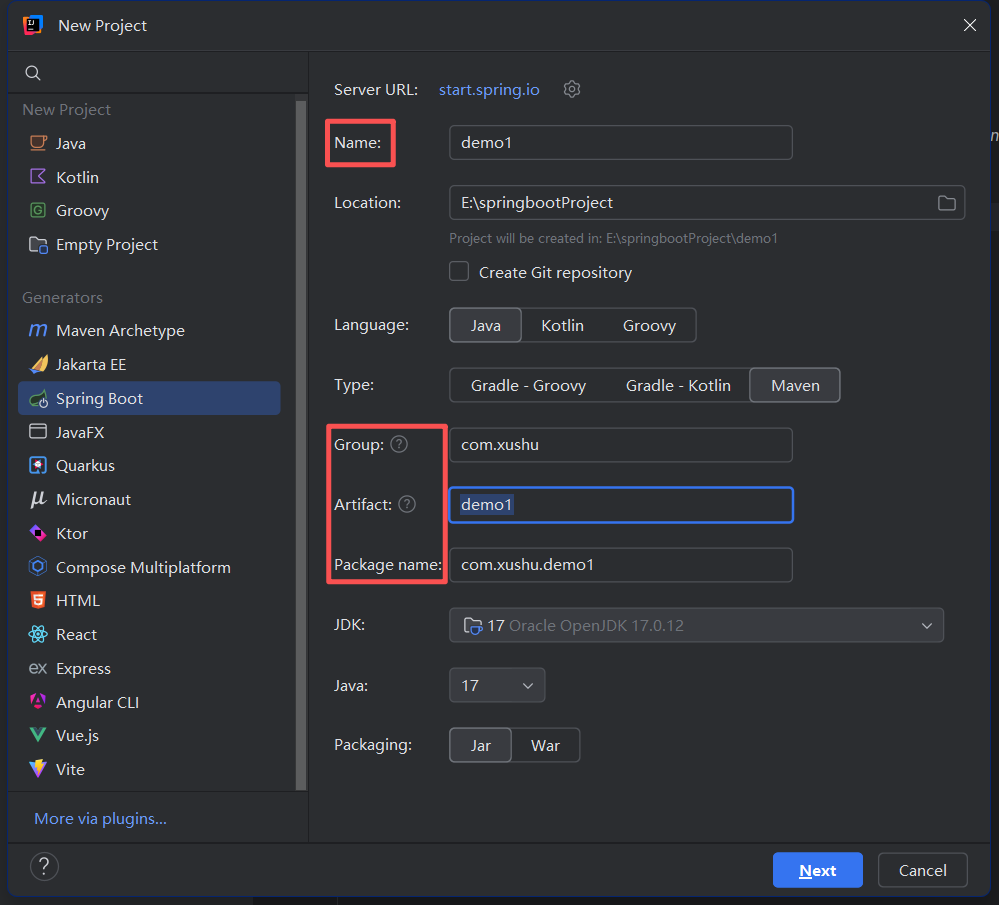Select Spring Boot generator
Viewport: 999px width, 905px height.
click(x=149, y=398)
